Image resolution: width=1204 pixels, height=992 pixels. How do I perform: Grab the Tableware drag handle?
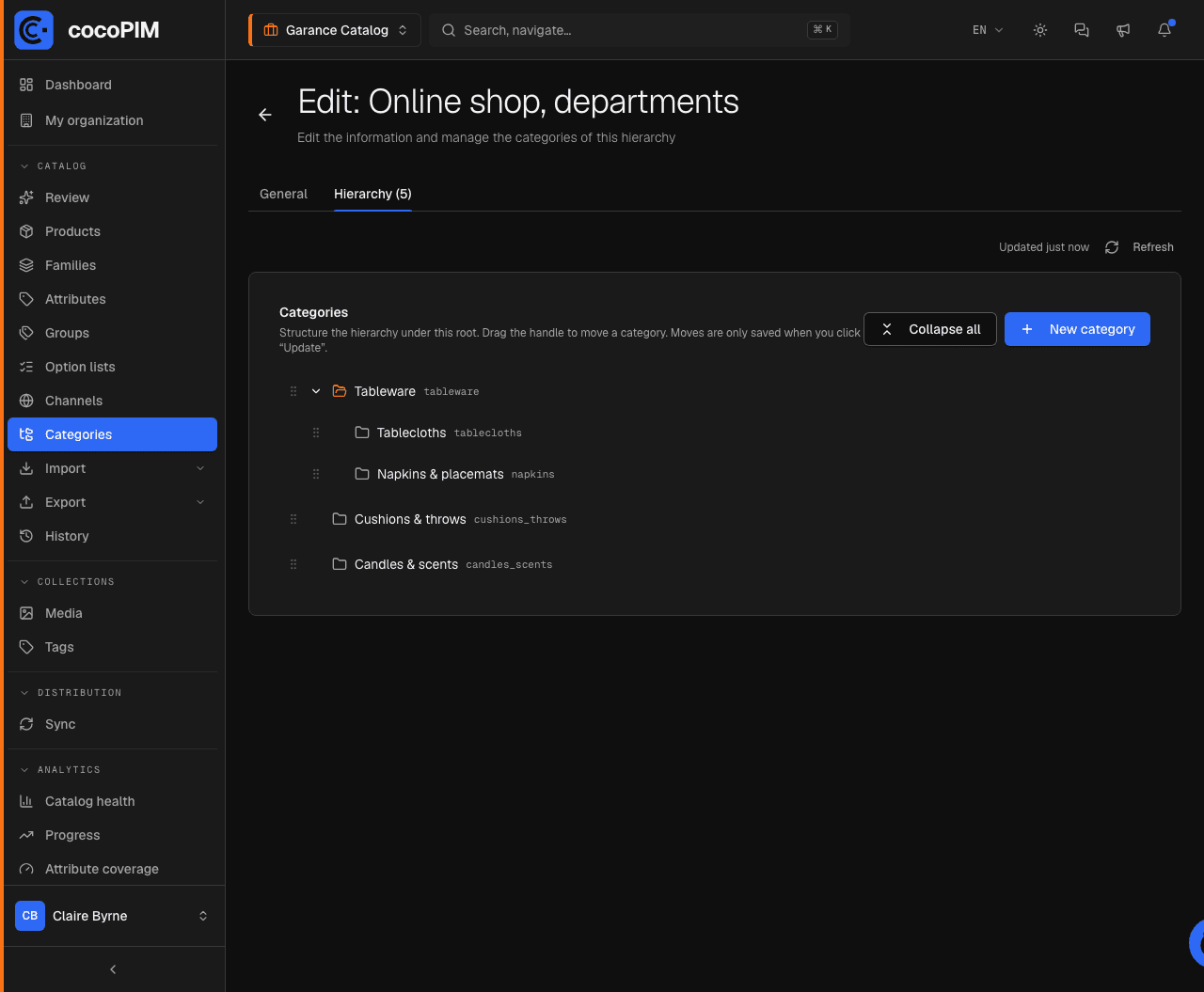(293, 391)
